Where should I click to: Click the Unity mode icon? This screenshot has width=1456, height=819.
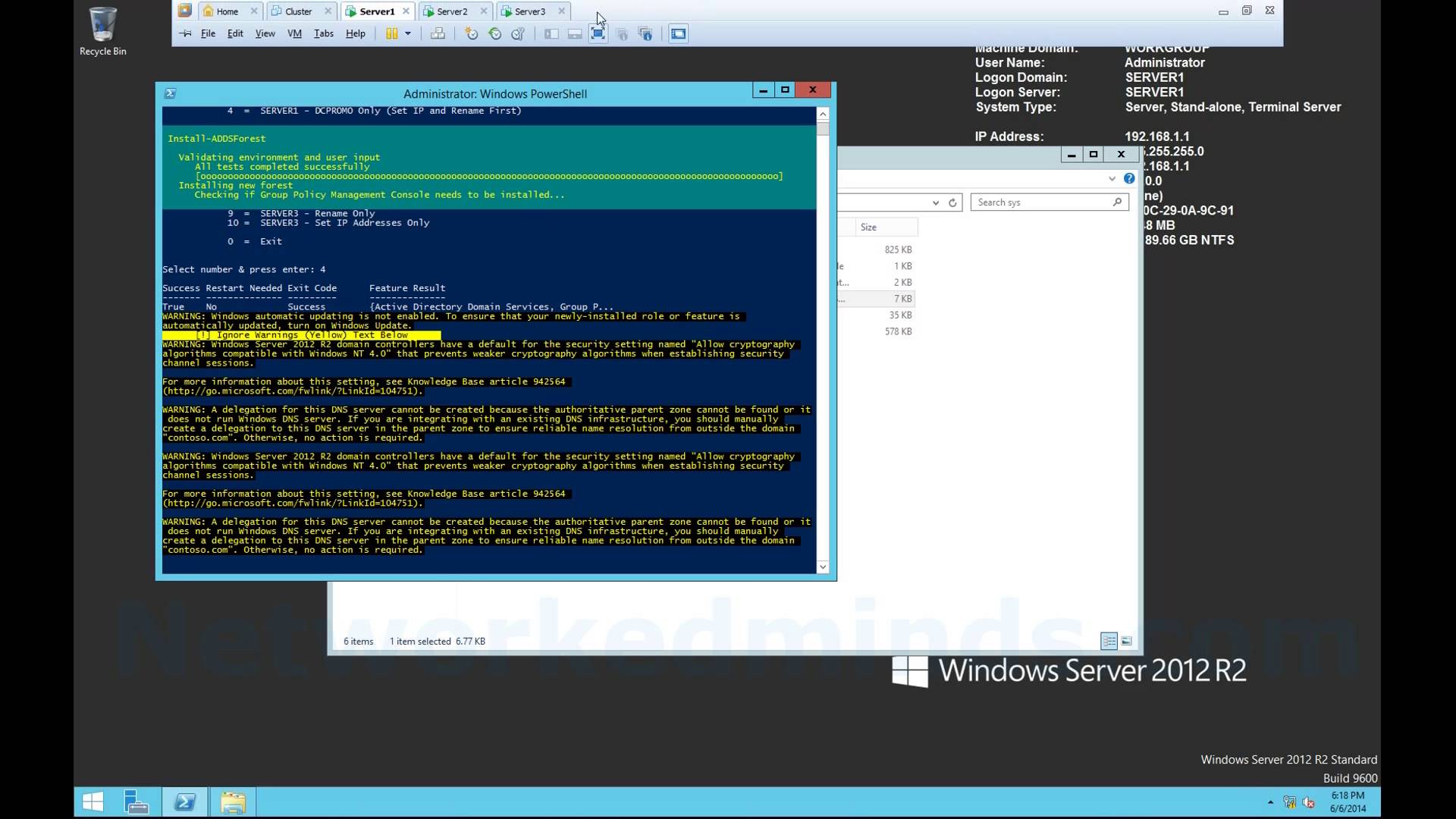(622, 33)
